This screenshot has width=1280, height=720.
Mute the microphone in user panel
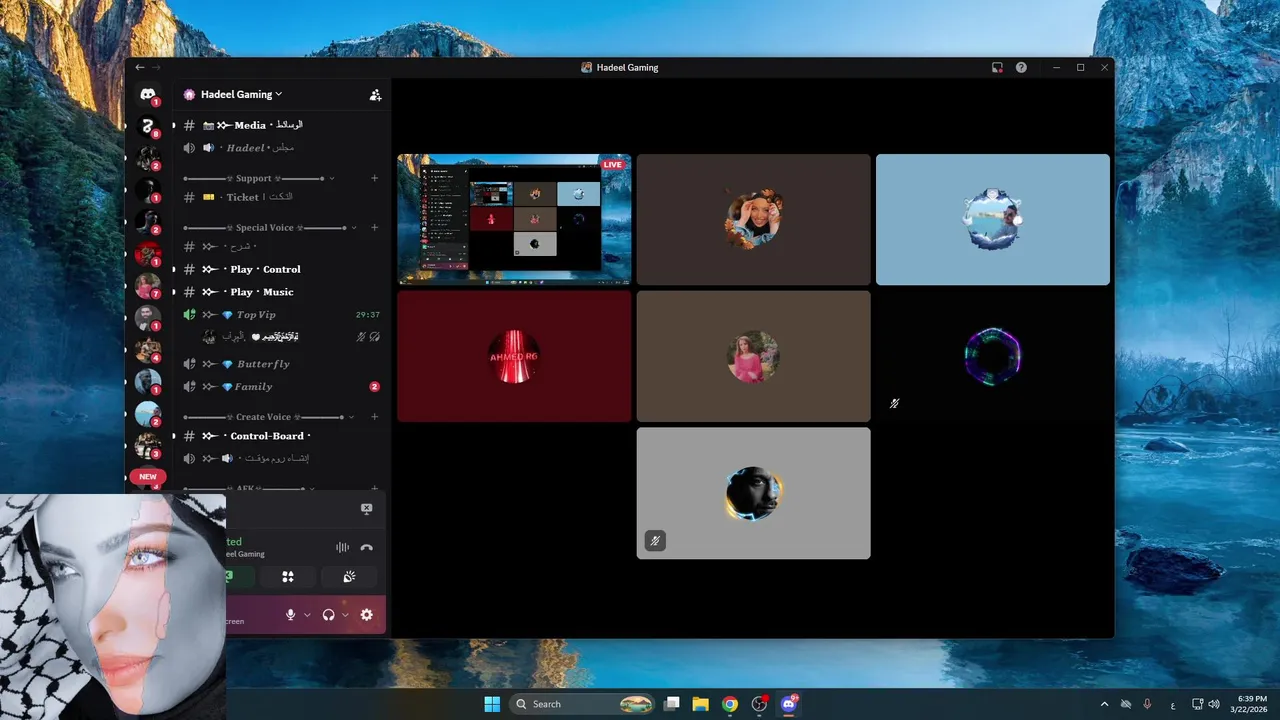pos(291,615)
